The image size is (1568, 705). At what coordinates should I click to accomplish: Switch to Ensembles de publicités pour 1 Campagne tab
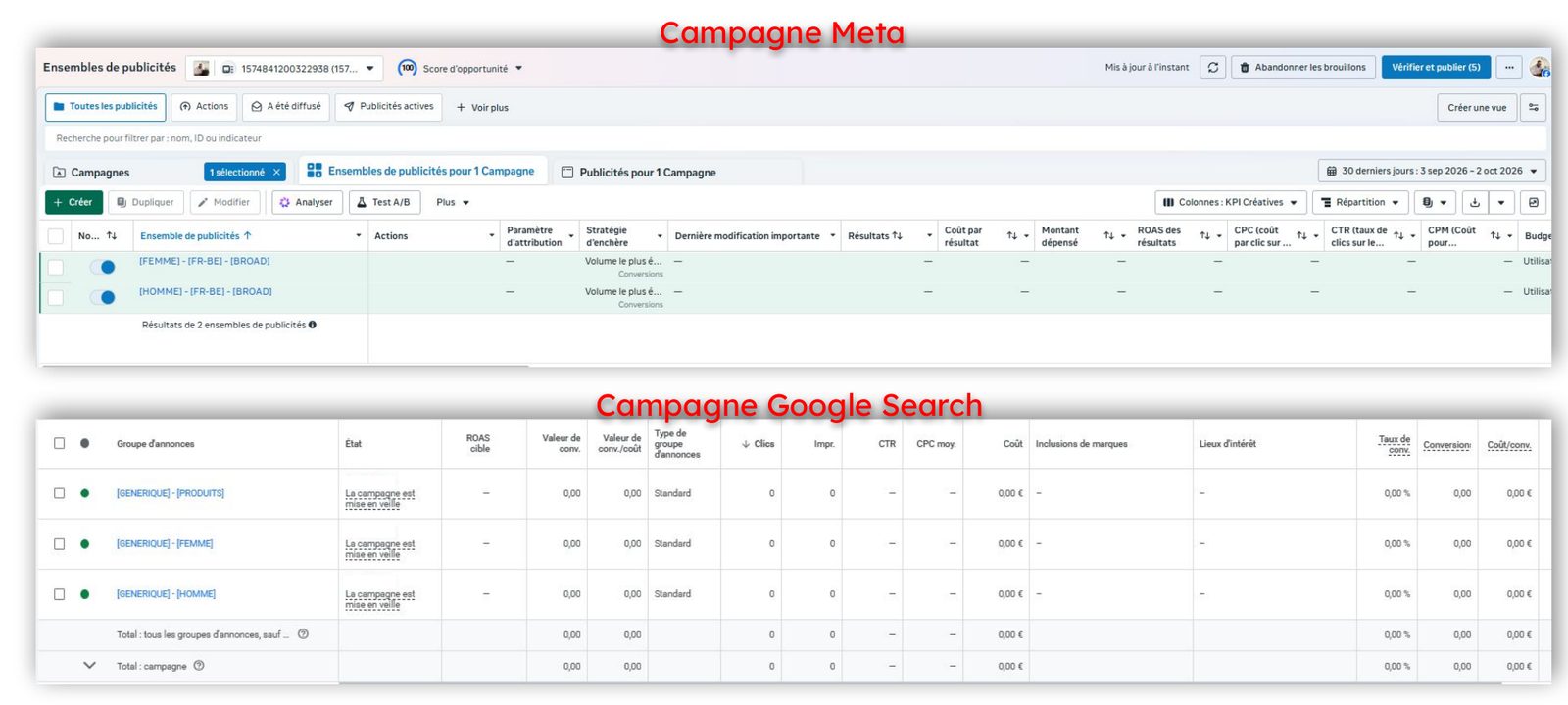click(x=421, y=171)
